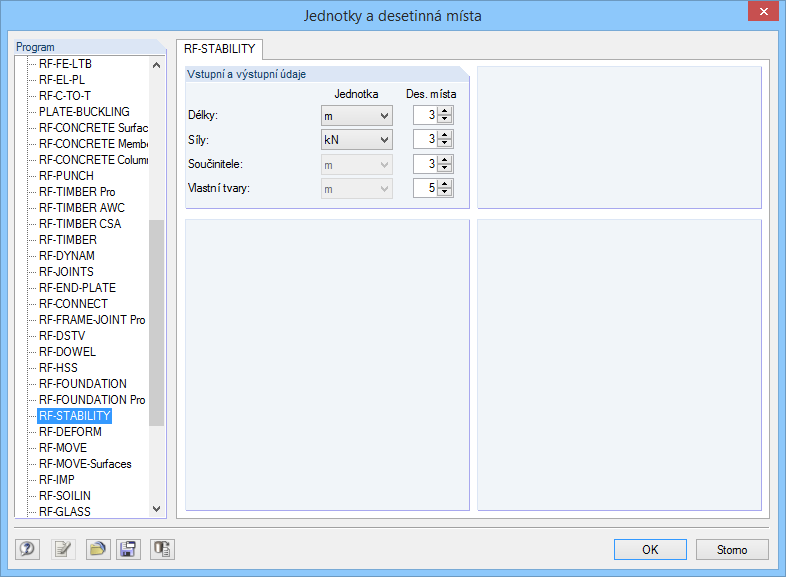
Task: Select PLATE-BUCKLING in program tree
Action: [84, 112]
